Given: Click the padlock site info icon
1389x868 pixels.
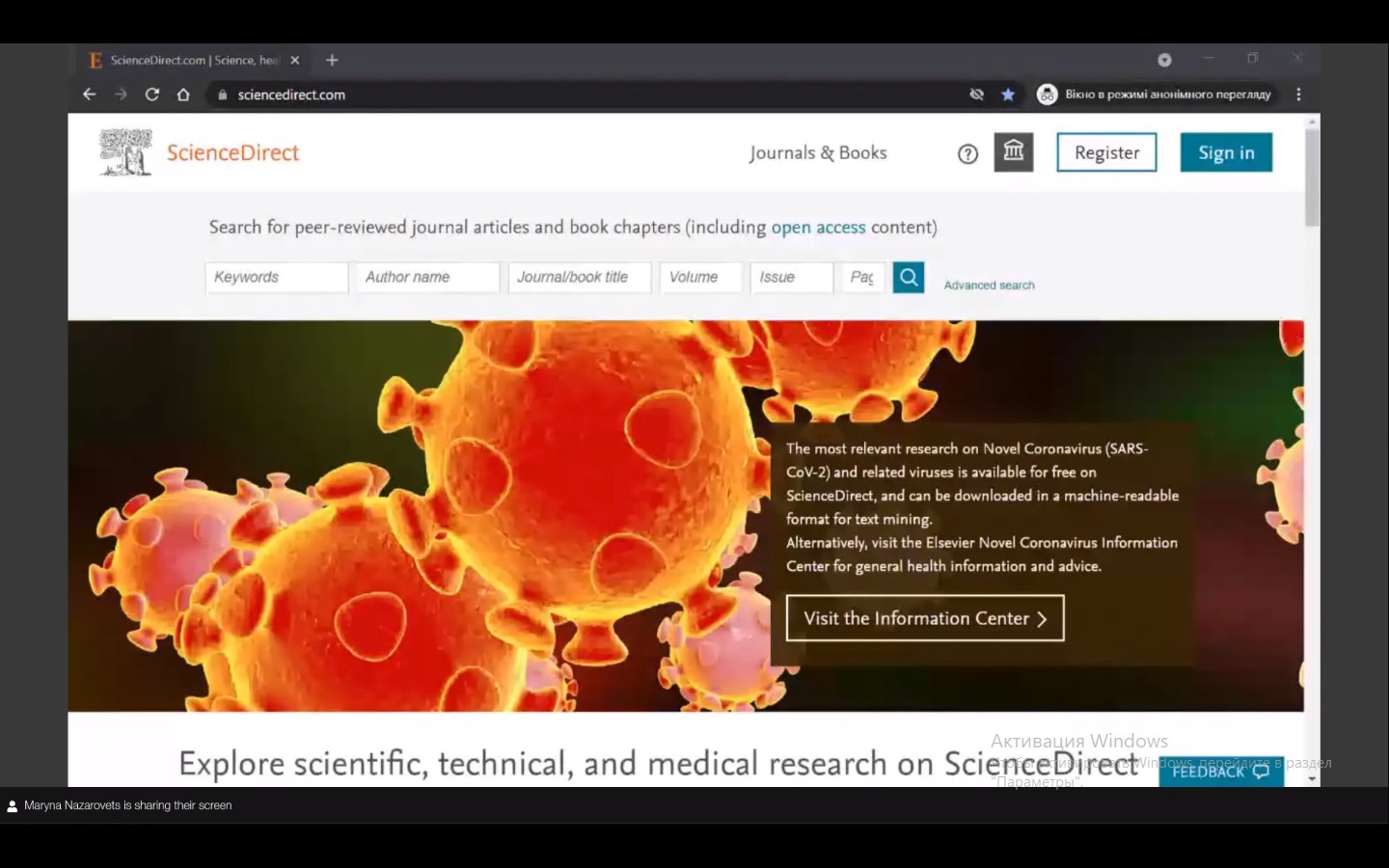Looking at the screenshot, I should pyautogui.click(x=223, y=95).
